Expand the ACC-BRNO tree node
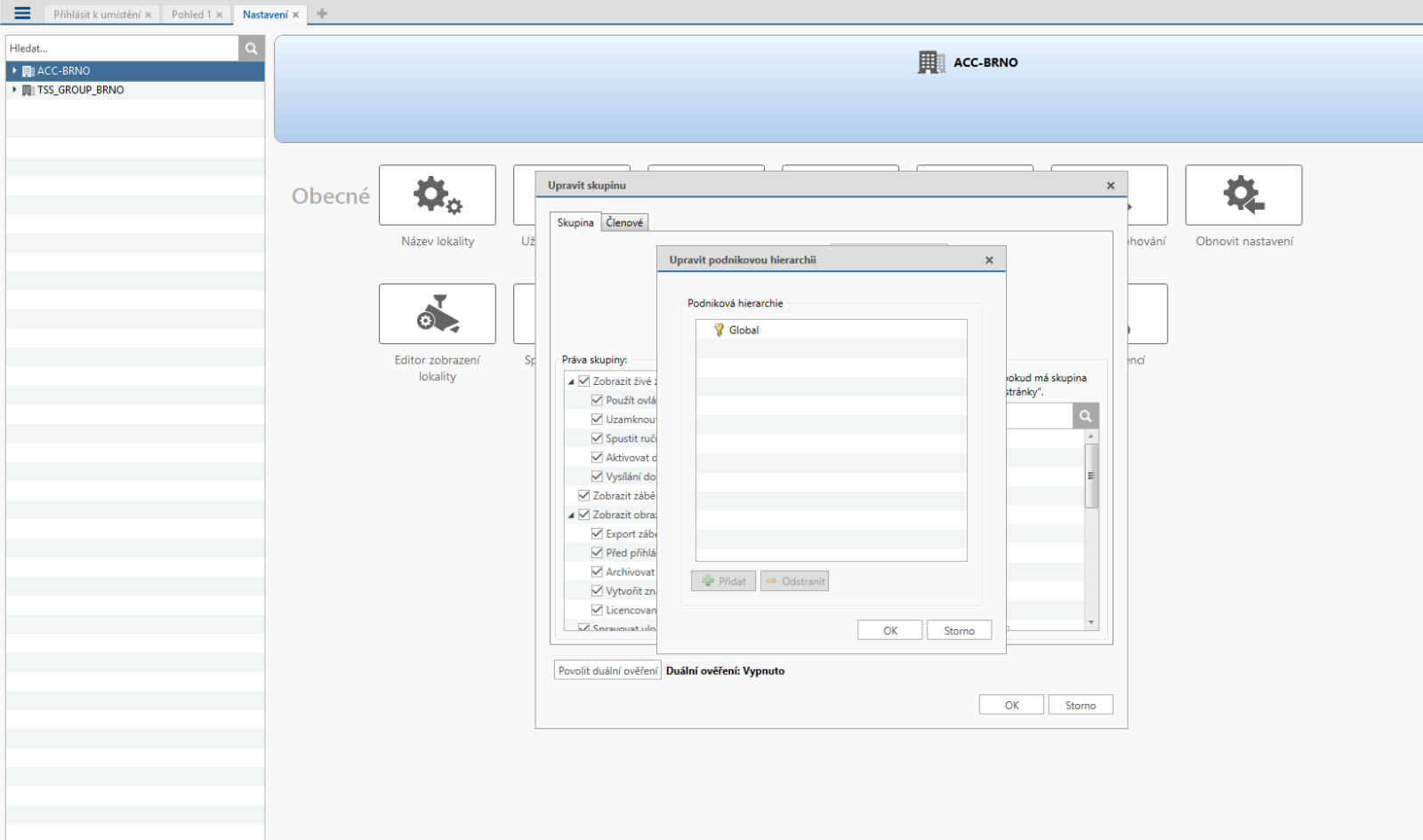Viewport: 1423px width, 840px height. pos(14,70)
